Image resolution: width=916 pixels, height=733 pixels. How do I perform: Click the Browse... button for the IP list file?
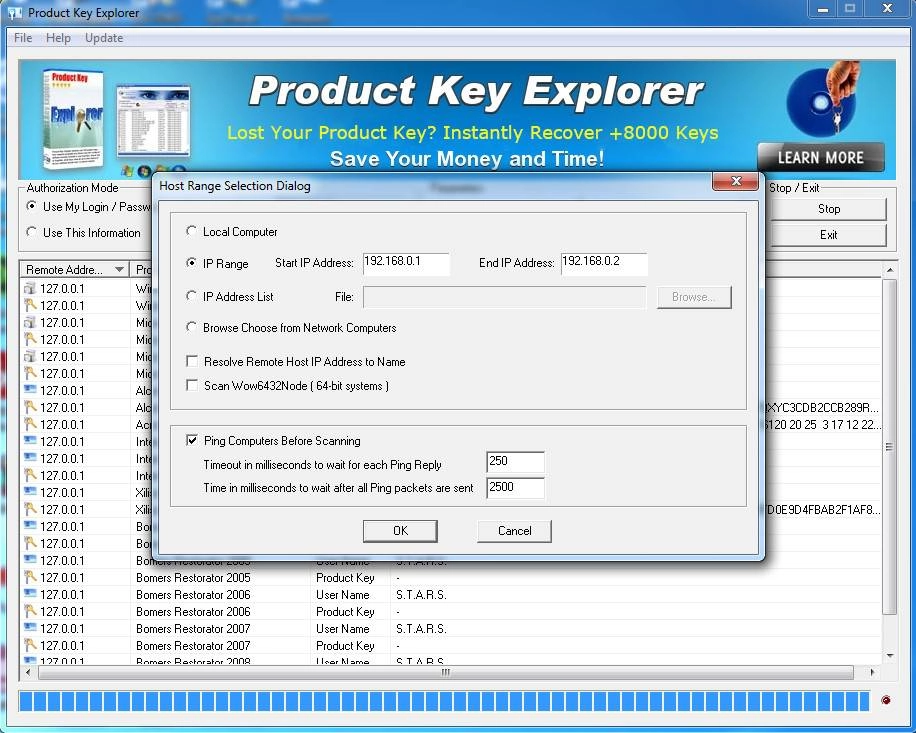click(694, 297)
